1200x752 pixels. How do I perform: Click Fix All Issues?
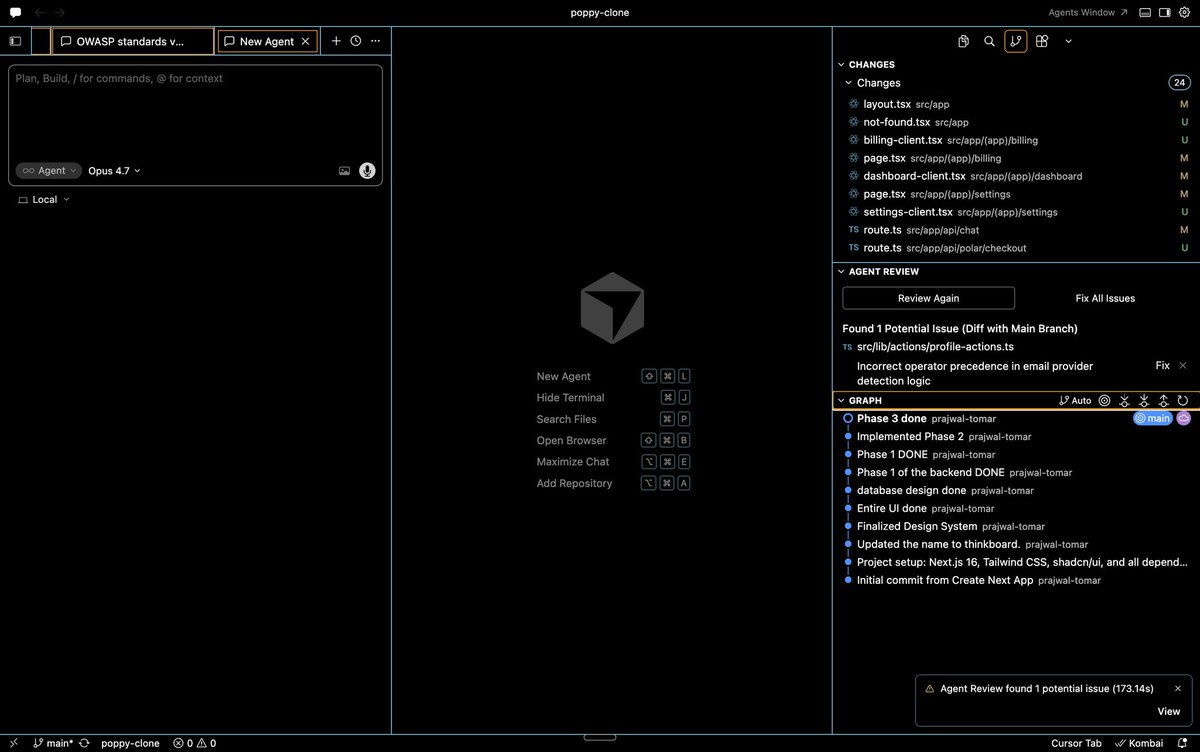click(1105, 298)
